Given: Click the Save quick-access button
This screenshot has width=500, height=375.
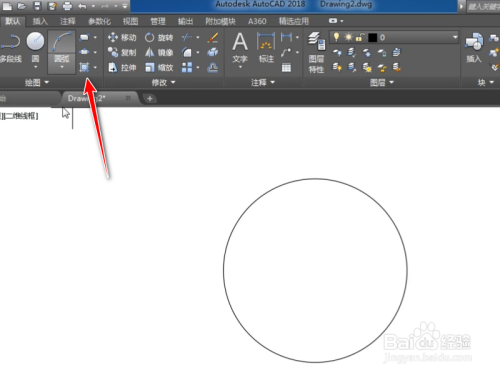Looking at the screenshot, I should click(37, 6).
